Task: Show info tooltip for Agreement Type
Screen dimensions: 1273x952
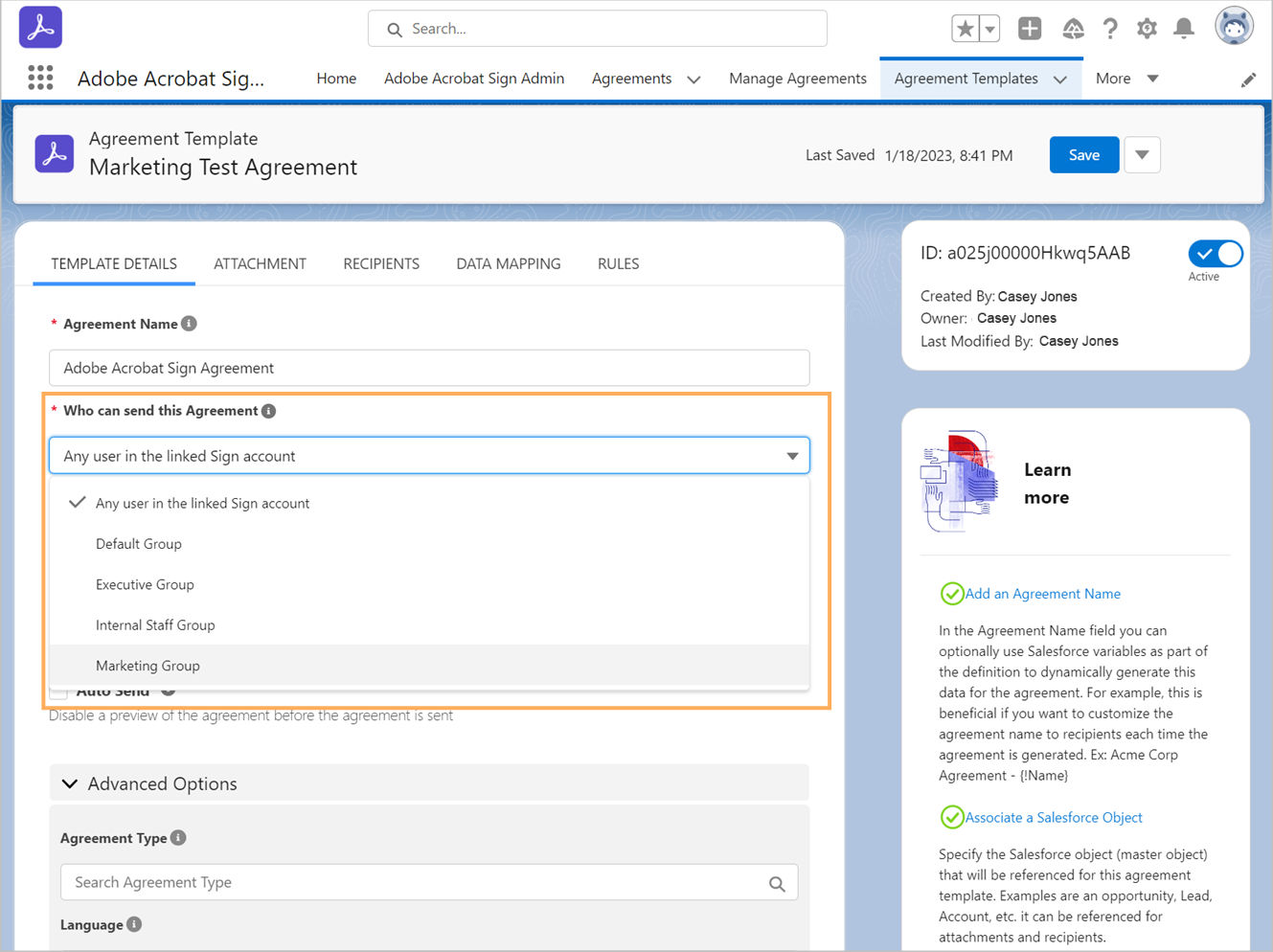Action: tap(178, 838)
